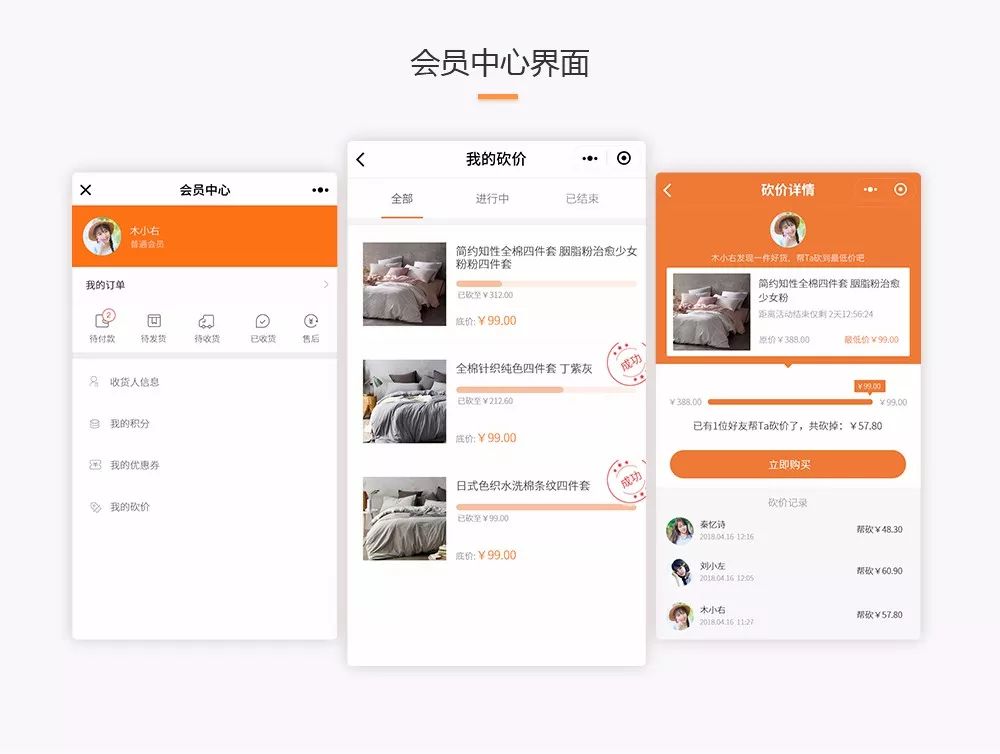The height and width of the screenshot is (754, 1000).
Task: Open 收货人信息 list entry
Action: click(x=134, y=382)
